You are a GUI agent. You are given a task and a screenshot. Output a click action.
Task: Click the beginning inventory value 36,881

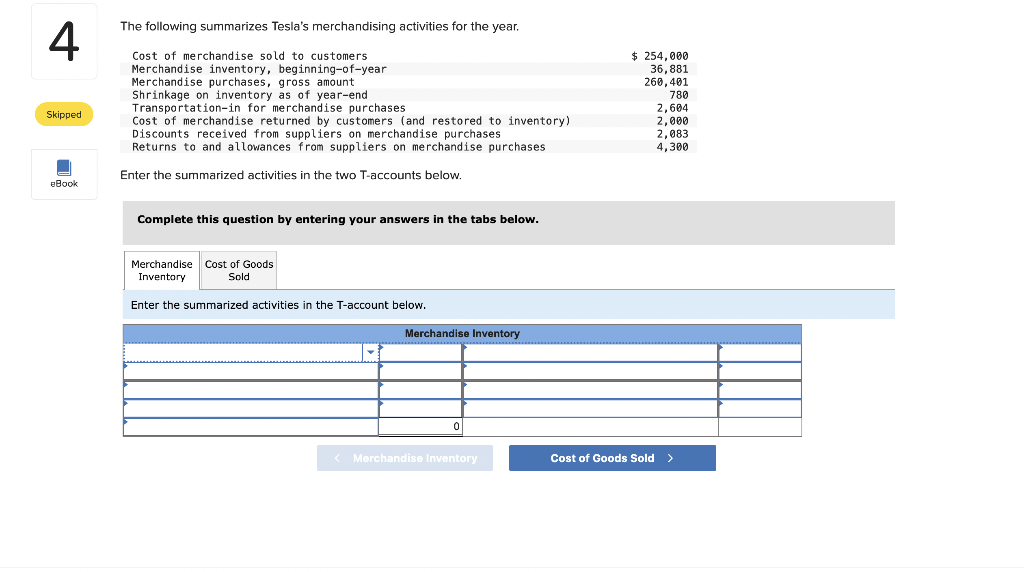(x=669, y=69)
